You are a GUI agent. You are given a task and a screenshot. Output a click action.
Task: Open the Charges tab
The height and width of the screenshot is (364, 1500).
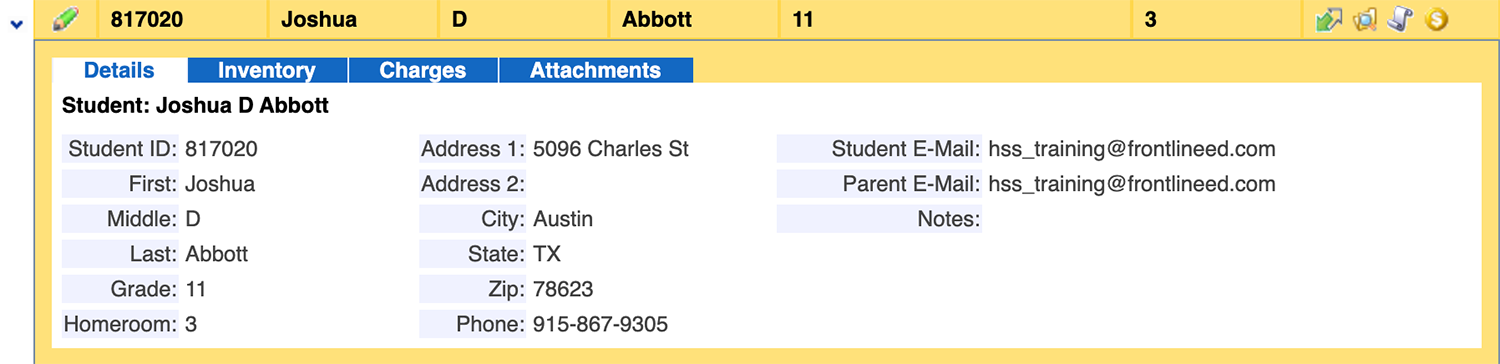(423, 70)
